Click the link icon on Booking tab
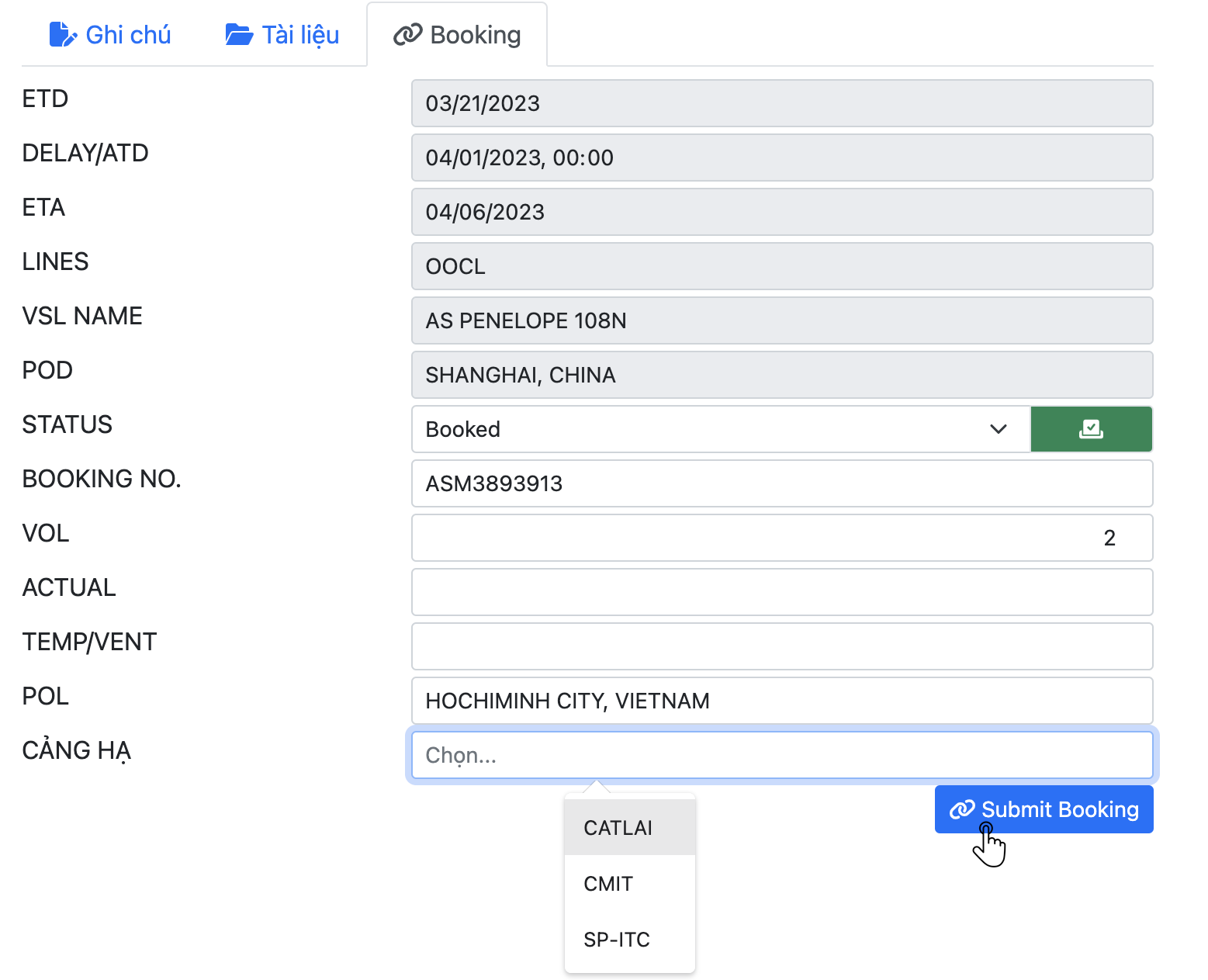 [x=407, y=35]
